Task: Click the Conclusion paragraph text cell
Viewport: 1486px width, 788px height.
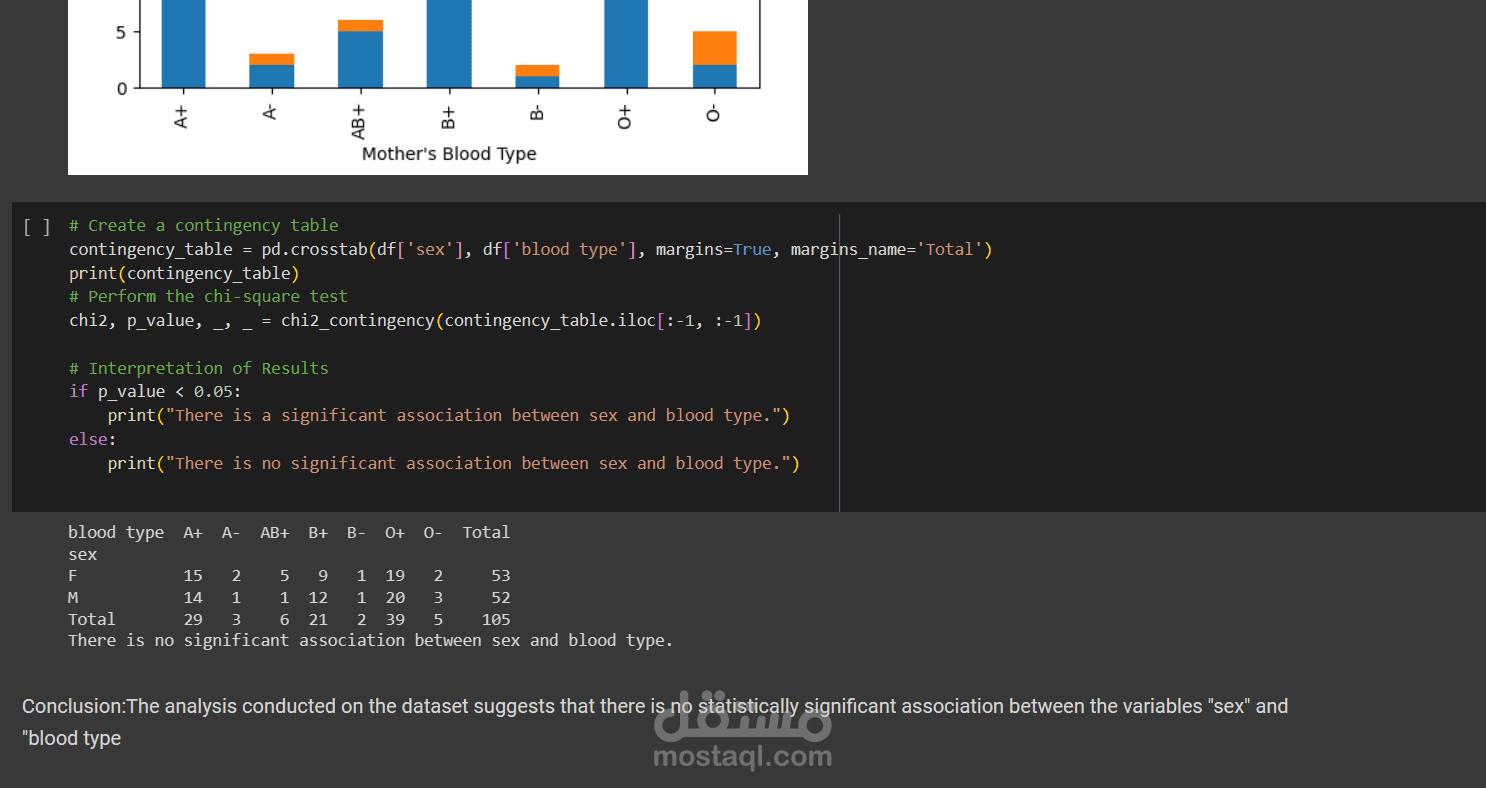Action: point(655,722)
